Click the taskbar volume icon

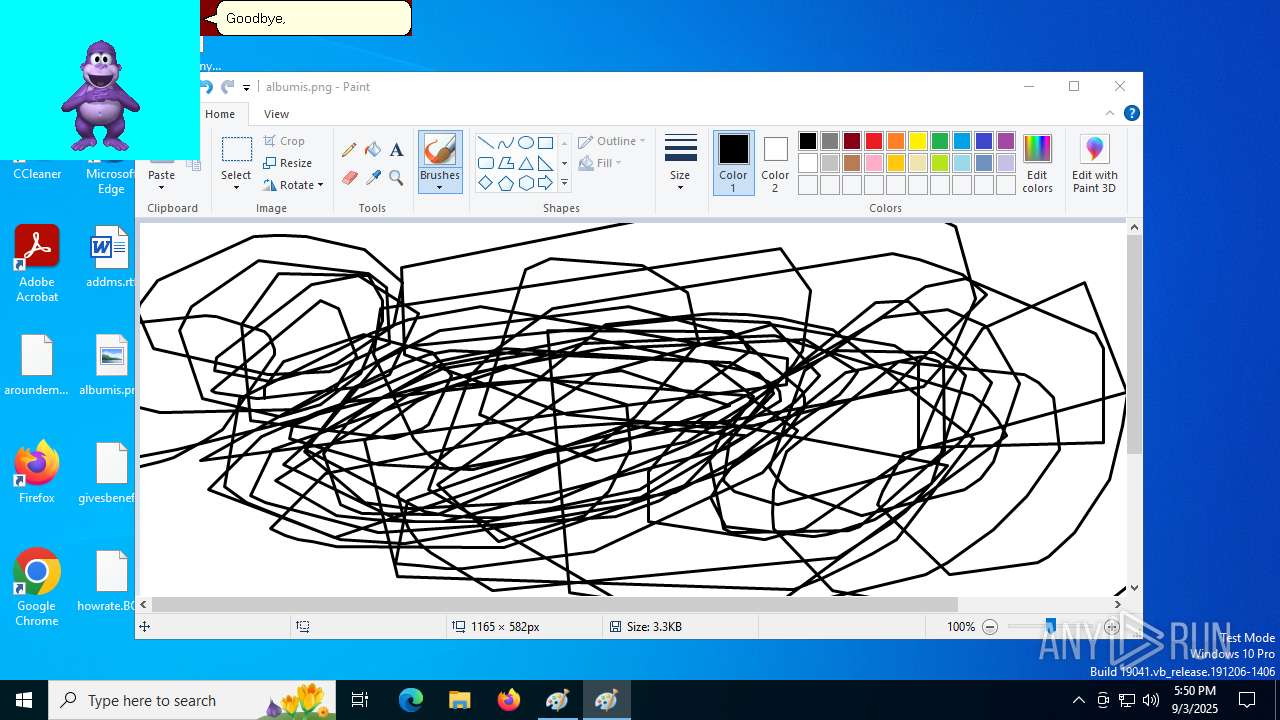tap(1151, 700)
